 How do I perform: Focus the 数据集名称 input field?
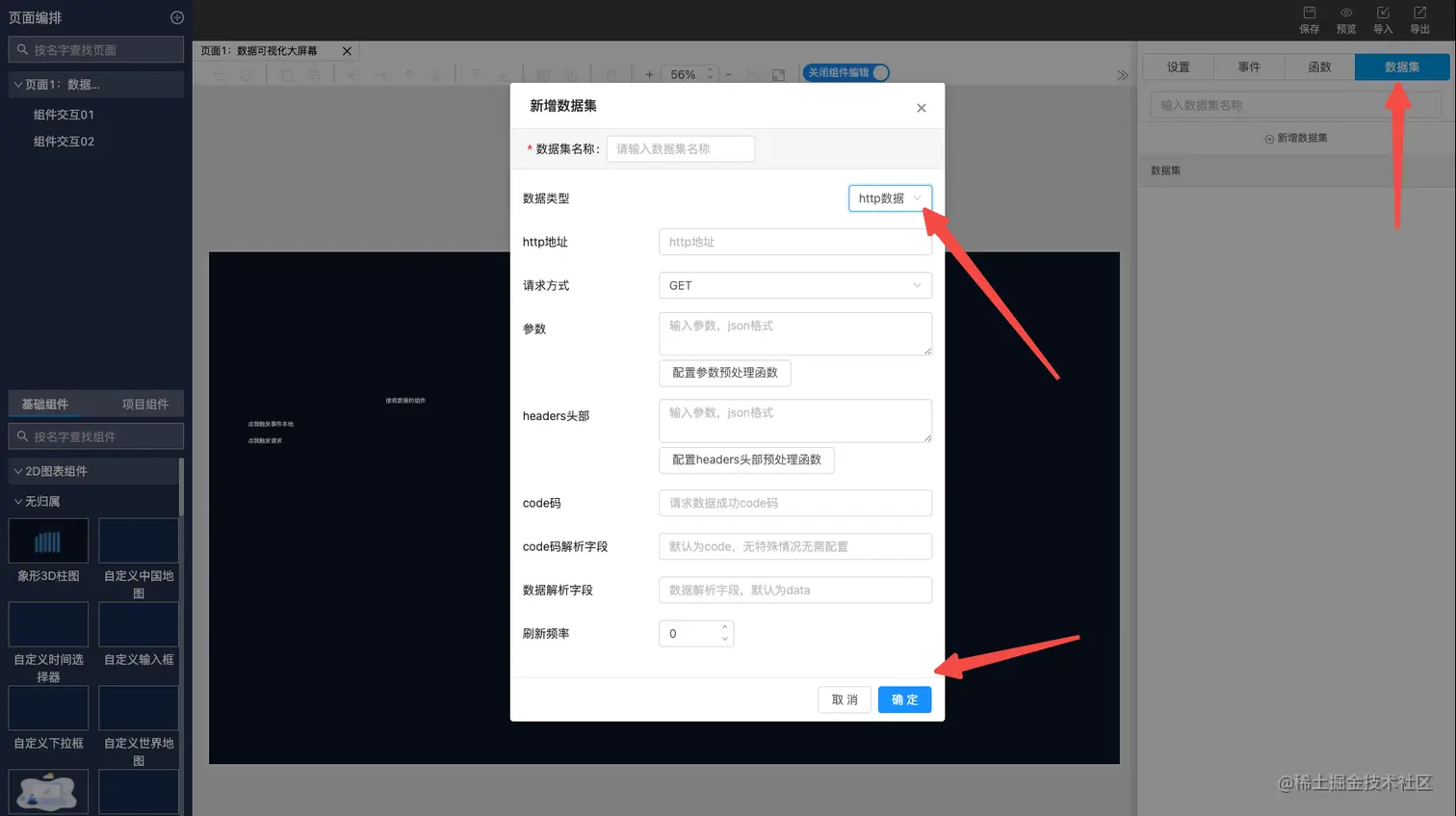[680, 149]
